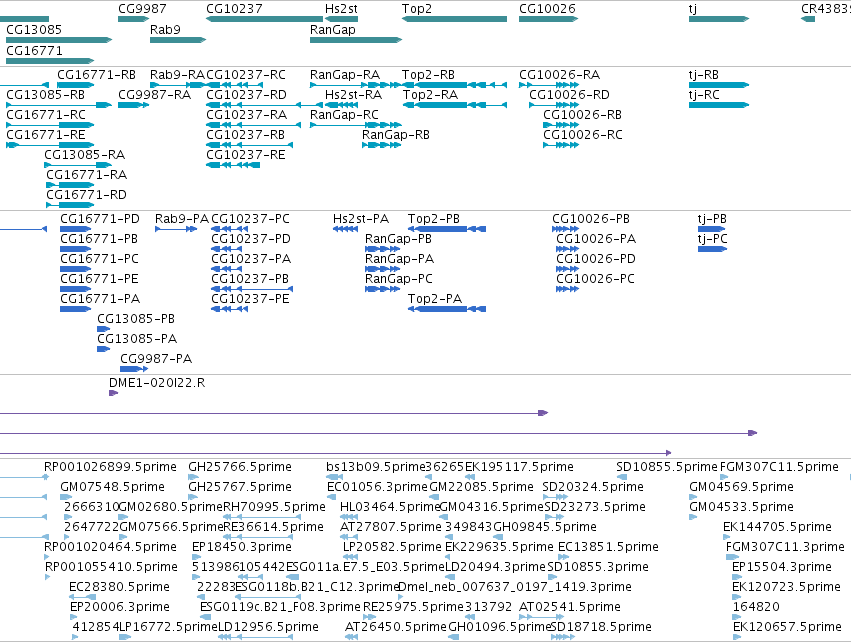This screenshot has height=642, width=851.
Task: Click the Top2 gene label
Action: [x=417, y=9]
